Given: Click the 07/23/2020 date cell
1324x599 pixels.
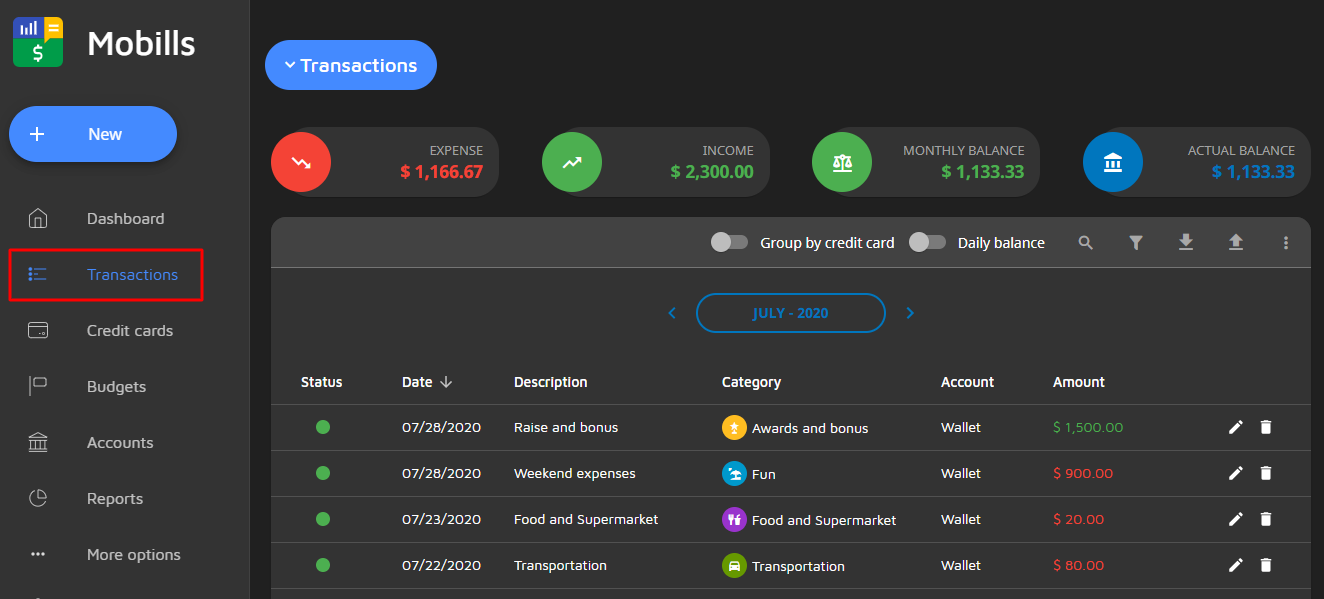Looking at the screenshot, I should tap(441, 519).
